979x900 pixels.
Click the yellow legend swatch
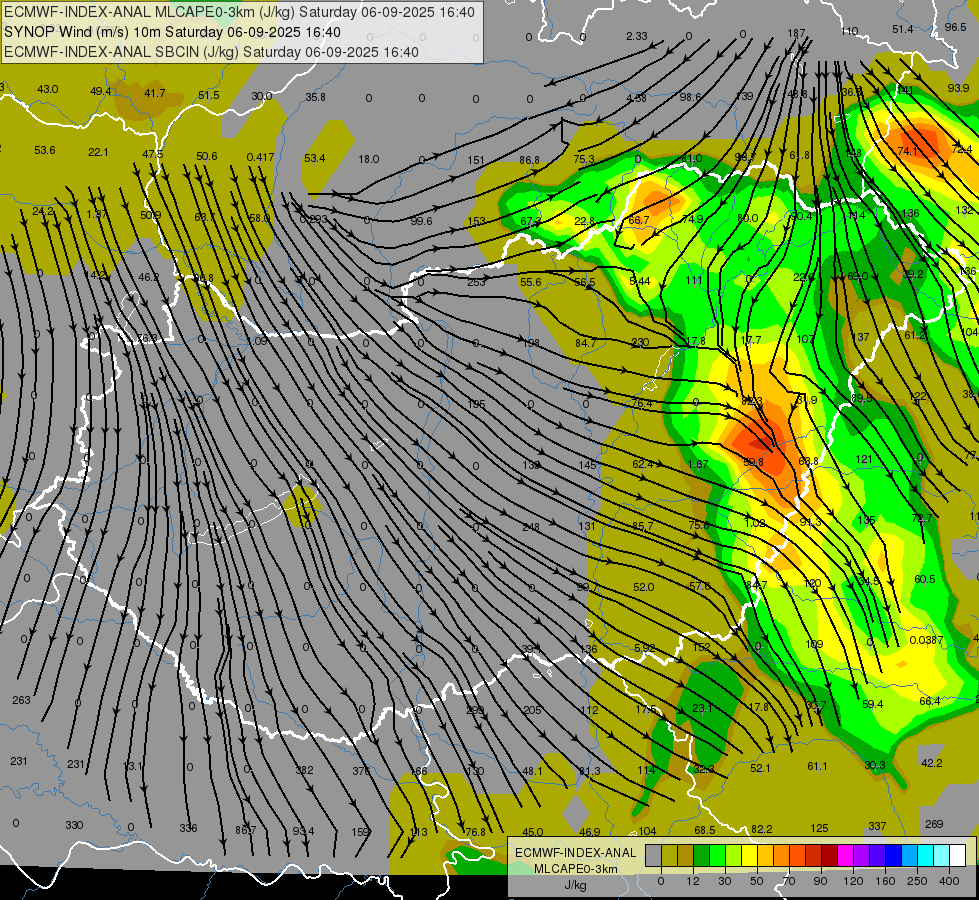pyautogui.click(x=749, y=856)
